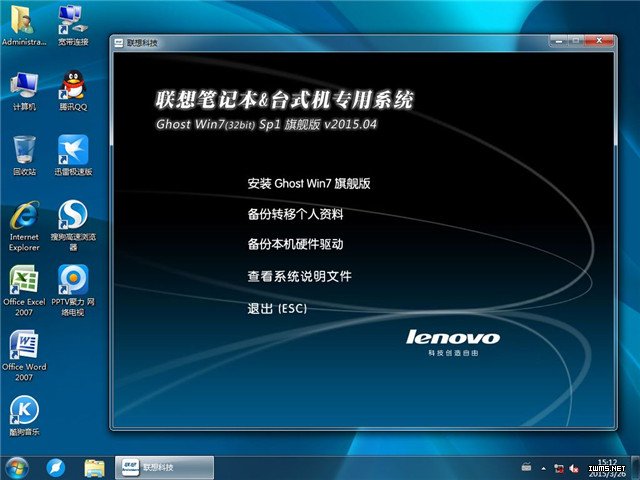Viewport: 640px width, 480px height.
Task: Open 查看系统说明文件 entry
Action: click(x=299, y=276)
